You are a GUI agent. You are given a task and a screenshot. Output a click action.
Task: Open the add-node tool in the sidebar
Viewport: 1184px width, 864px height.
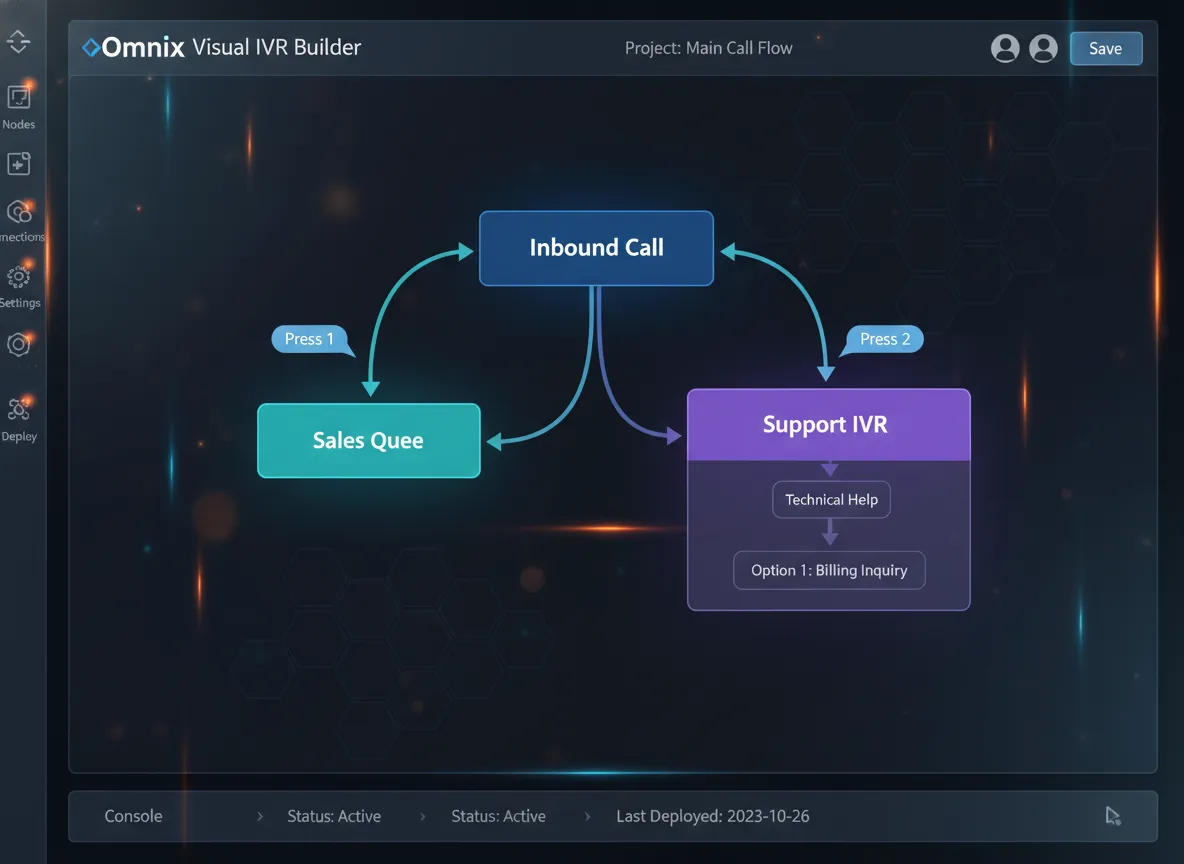pos(18,163)
